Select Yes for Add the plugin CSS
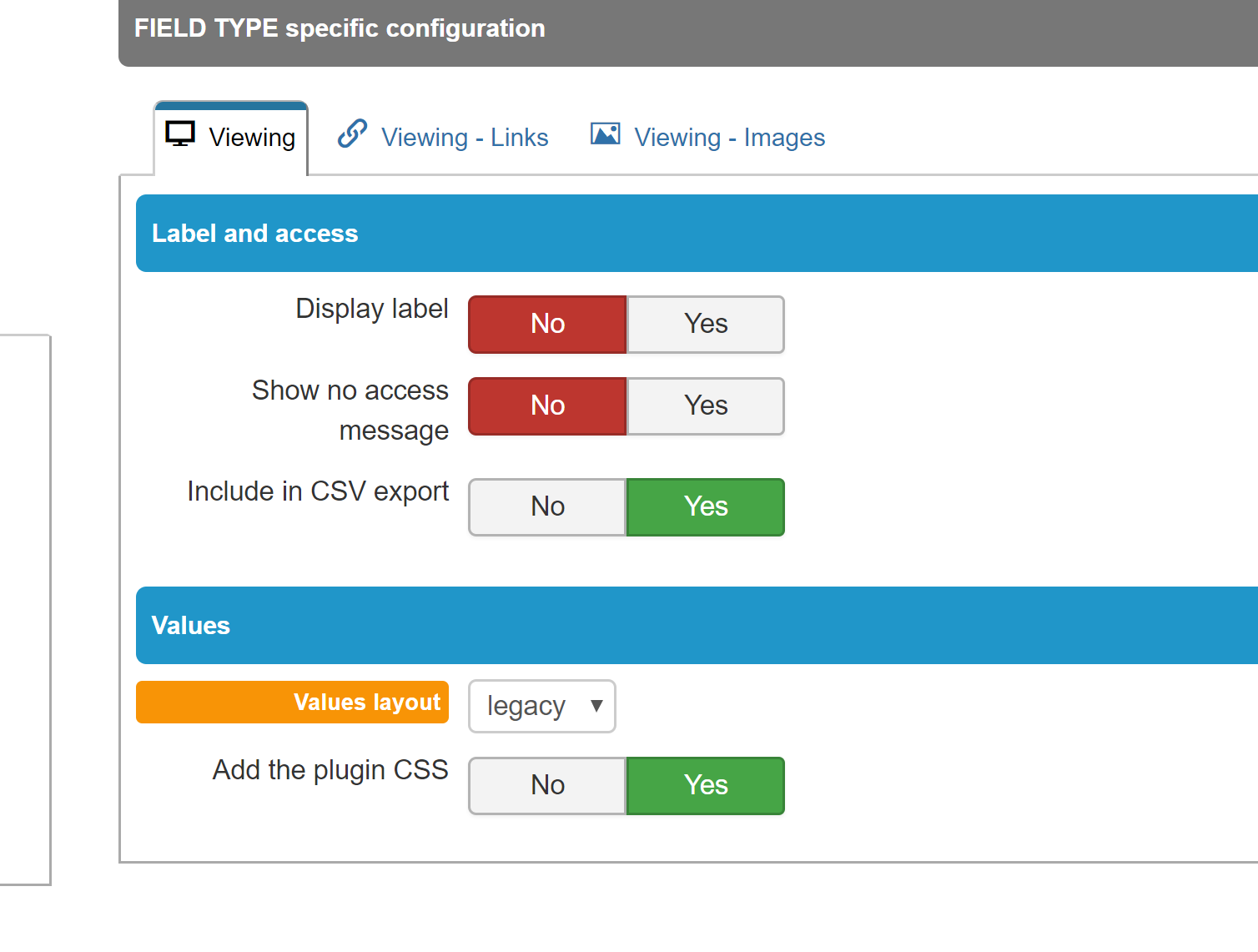The width and height of the screenshot is (1258, 952). (x=705, y=785)
